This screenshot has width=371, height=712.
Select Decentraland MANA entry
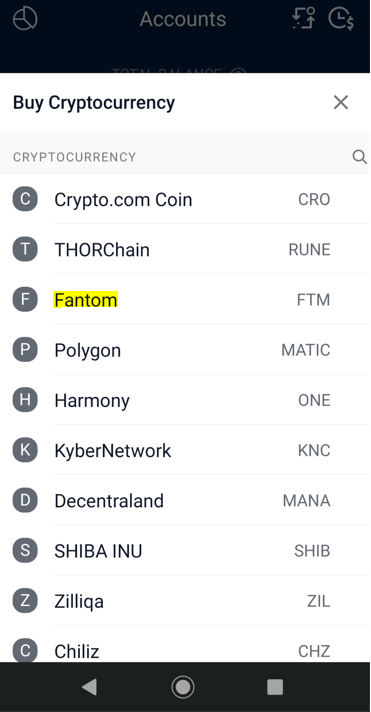185,500
